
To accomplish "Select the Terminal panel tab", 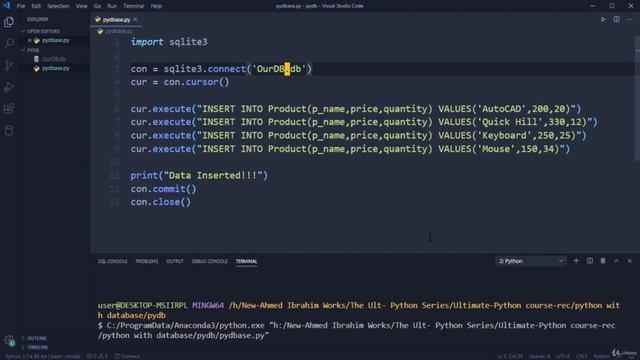I will pyautogui.click(x=246, y=261).
